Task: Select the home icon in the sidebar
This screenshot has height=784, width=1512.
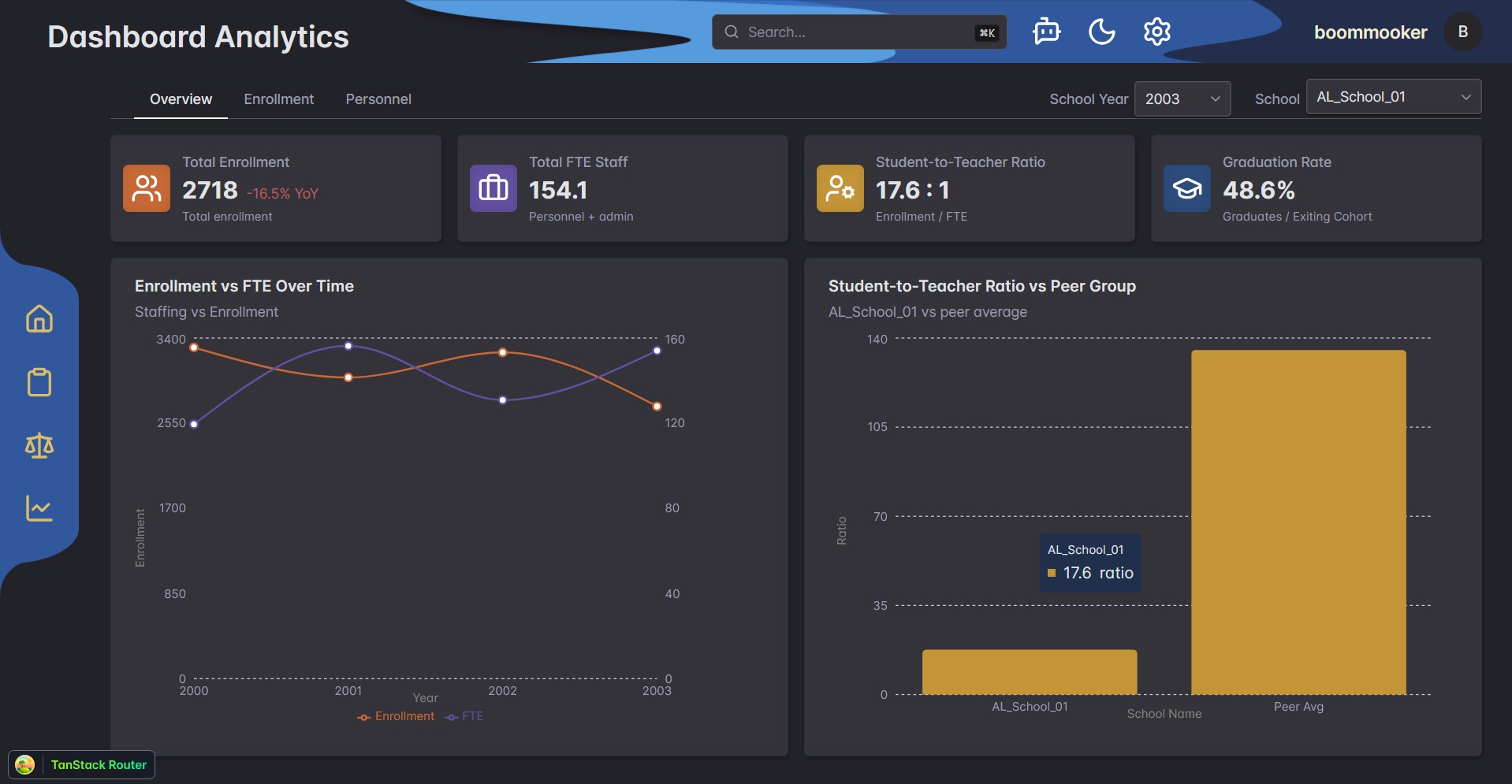Action: (x=39, y=318)
